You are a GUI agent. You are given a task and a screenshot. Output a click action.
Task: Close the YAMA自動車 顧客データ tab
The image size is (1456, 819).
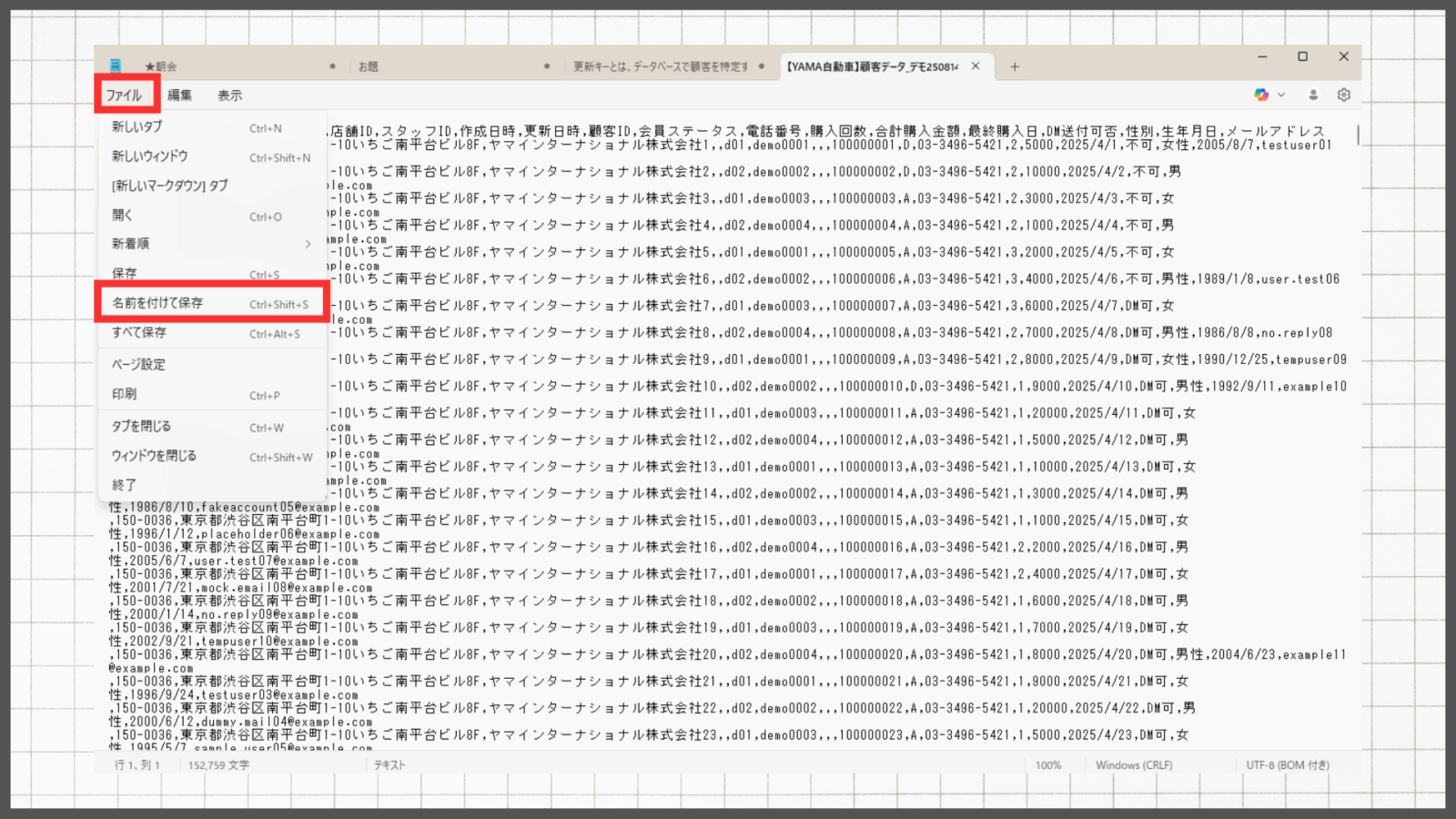click(x=976, y=66)
